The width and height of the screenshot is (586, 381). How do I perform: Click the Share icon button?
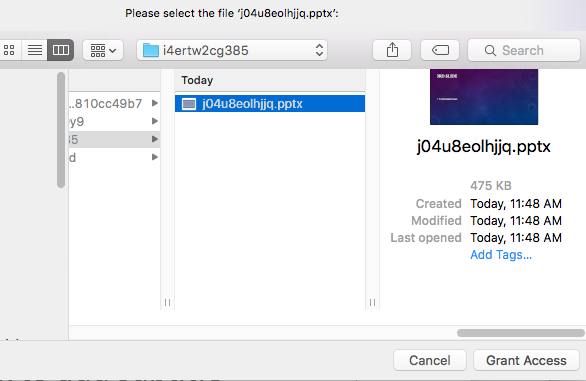(x=392, y=50)
